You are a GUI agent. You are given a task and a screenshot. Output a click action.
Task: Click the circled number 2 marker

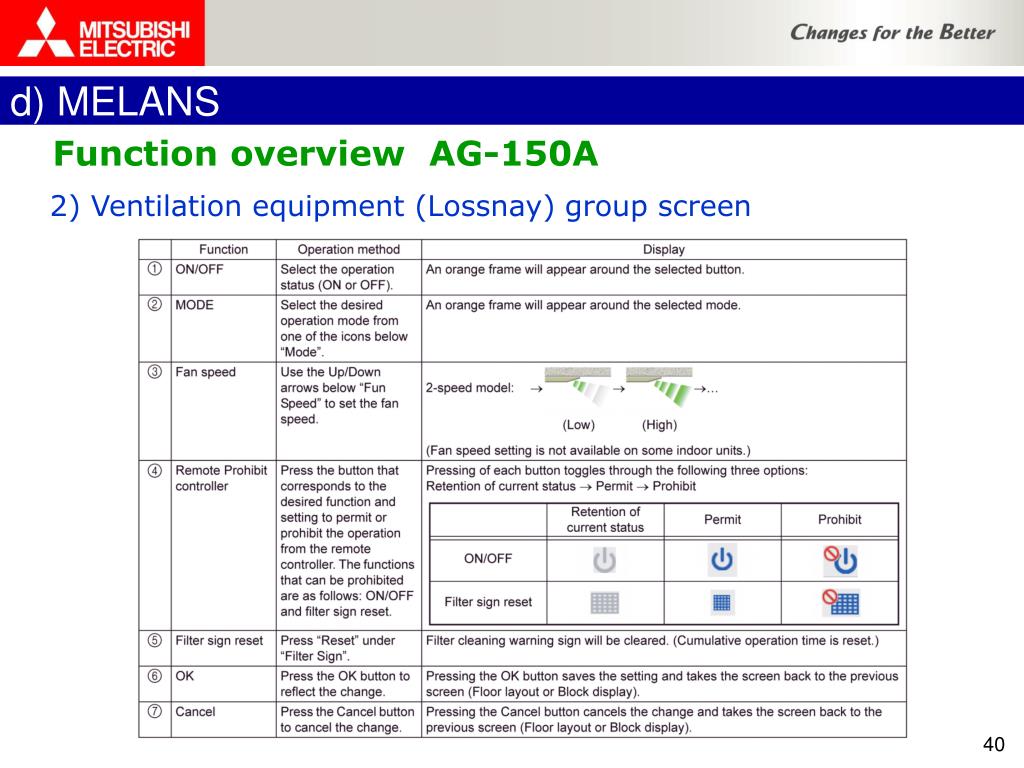pos(155,304)
